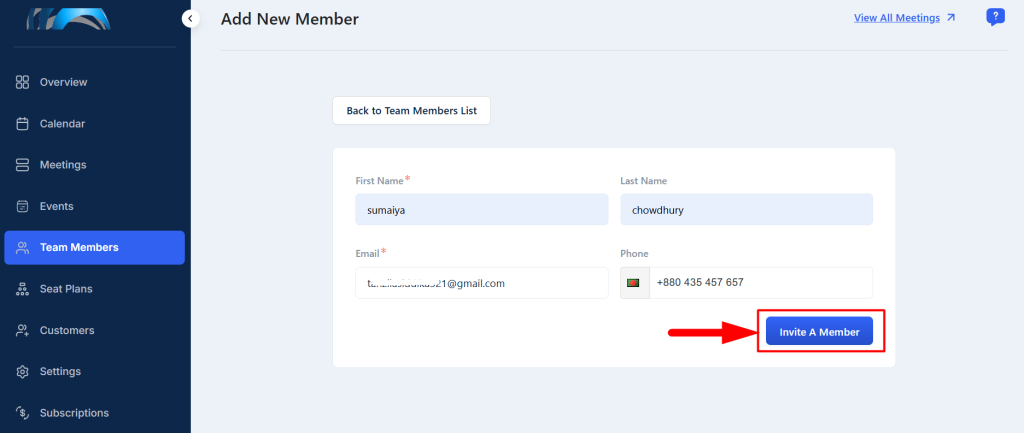Click Back to Team Members List button
This screenshot has height=433, width=1024.
point(411,111)
